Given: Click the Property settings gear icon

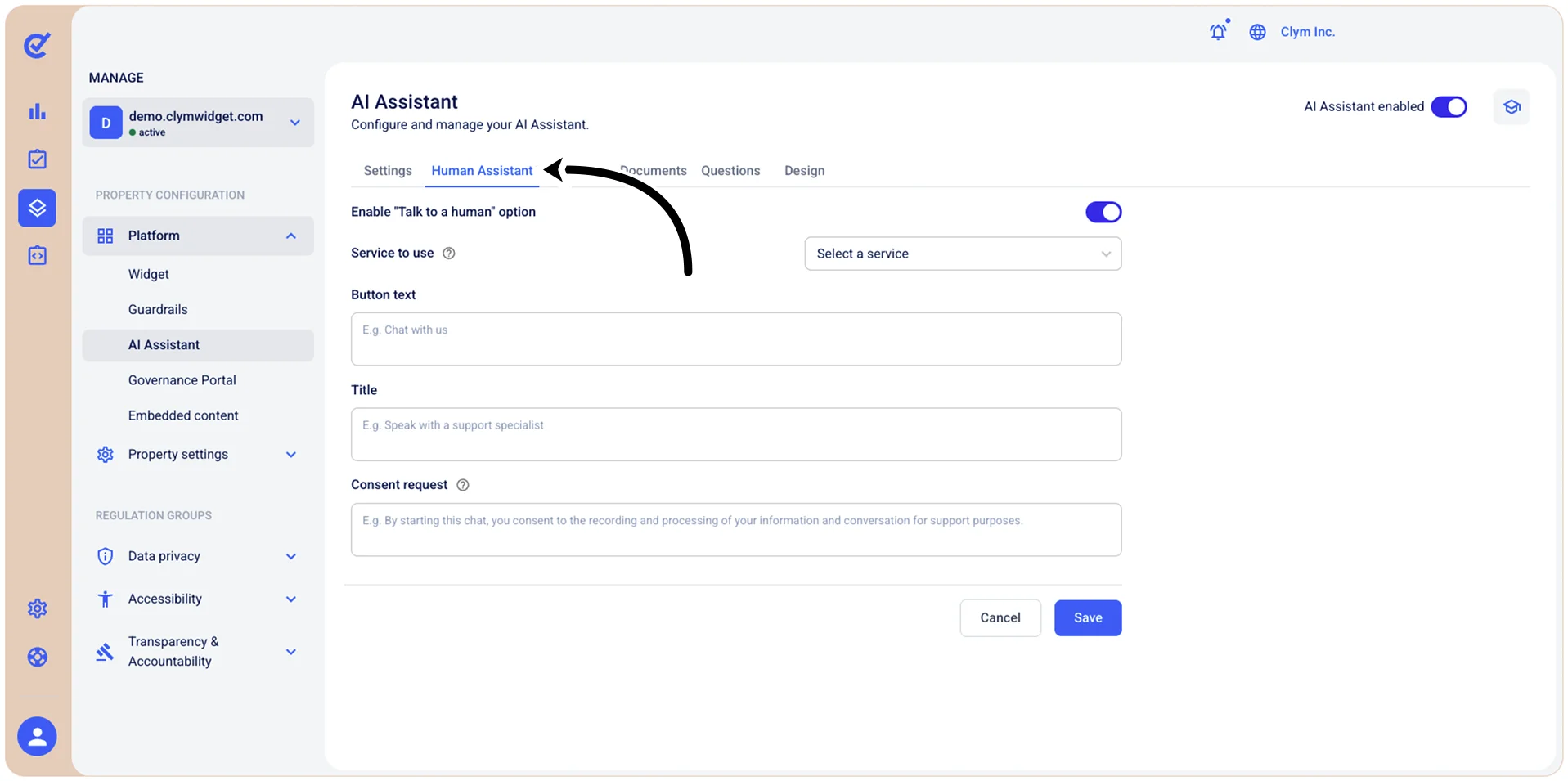Looking at the screenshot, I should point(106,455).
